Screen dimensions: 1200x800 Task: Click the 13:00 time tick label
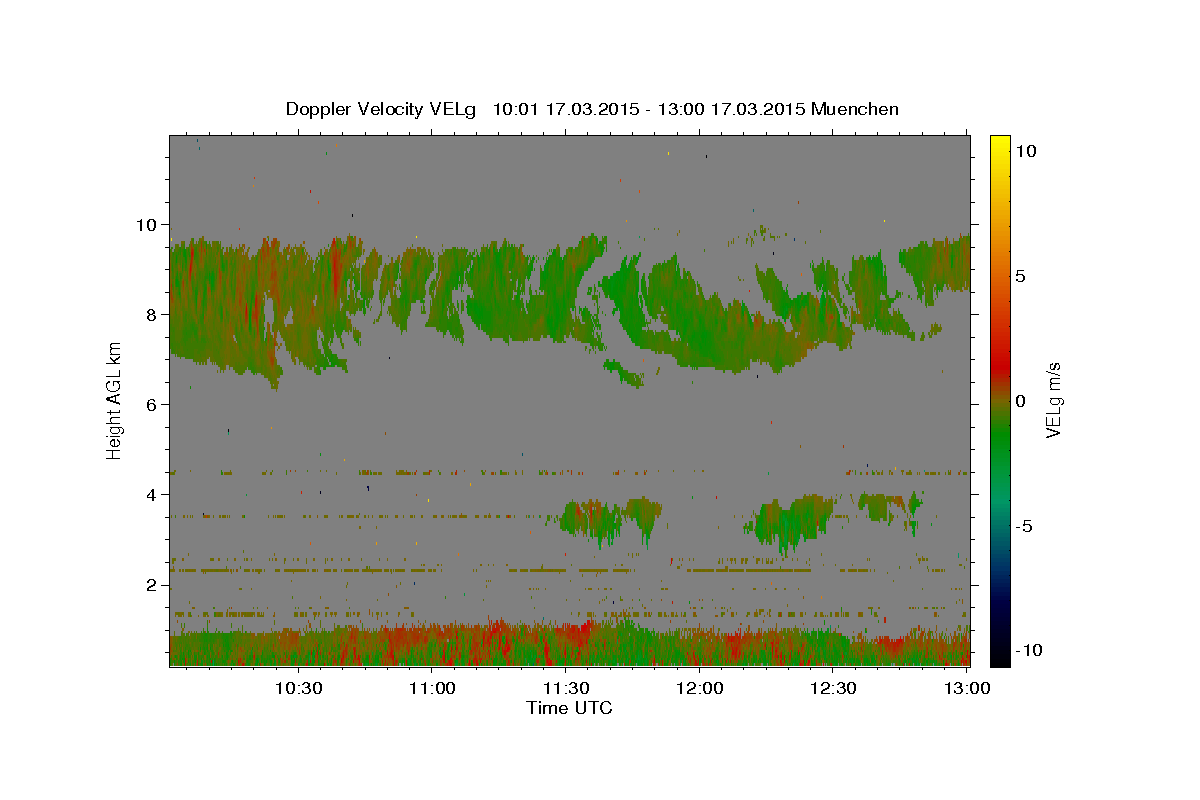click(967, 688)
